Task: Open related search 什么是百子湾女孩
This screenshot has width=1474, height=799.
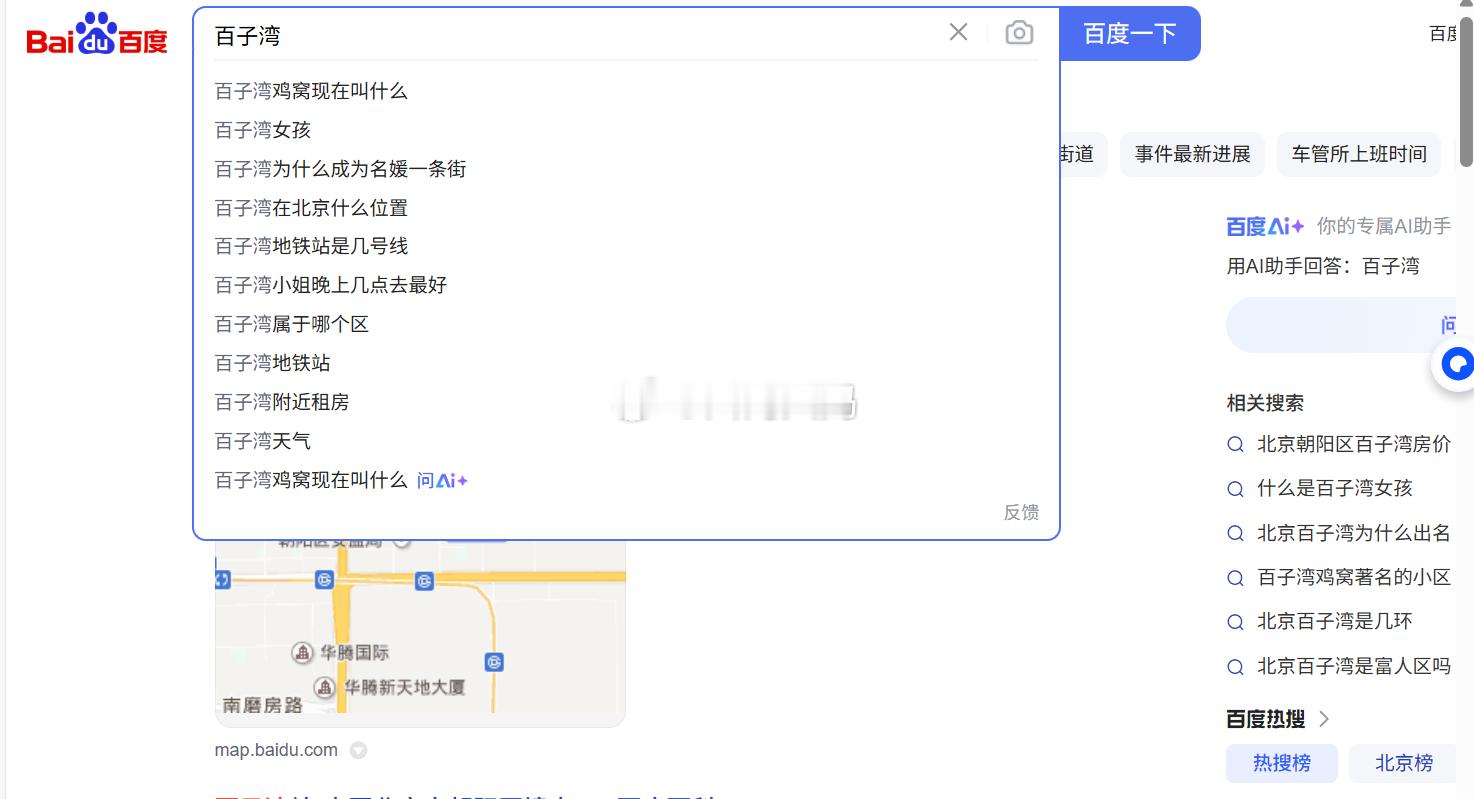Action: [1335, 488]
